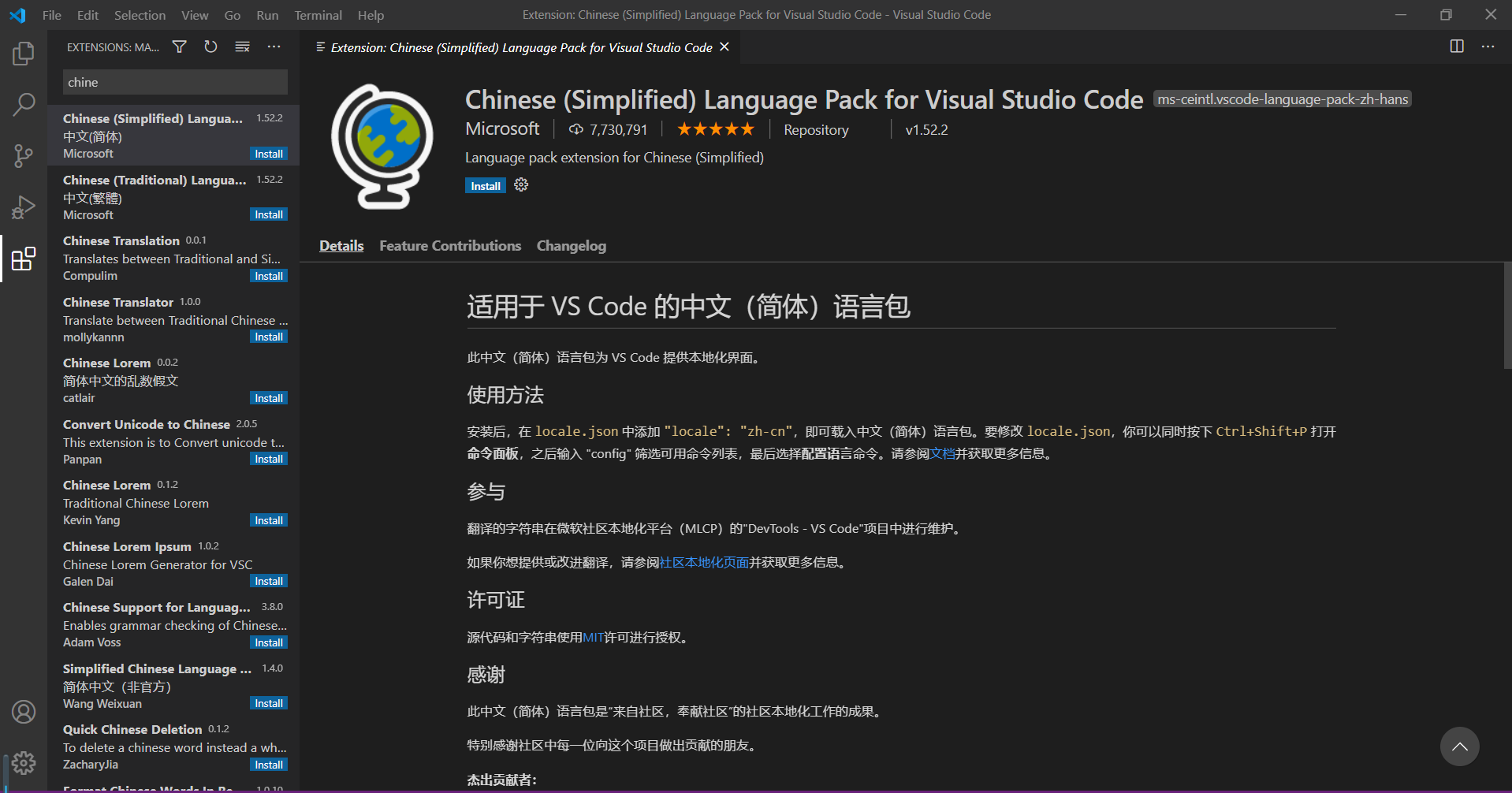Open the Extensions panel more actions menu
Viewport: 1512px width, 793px height.
tap(274, 47)
